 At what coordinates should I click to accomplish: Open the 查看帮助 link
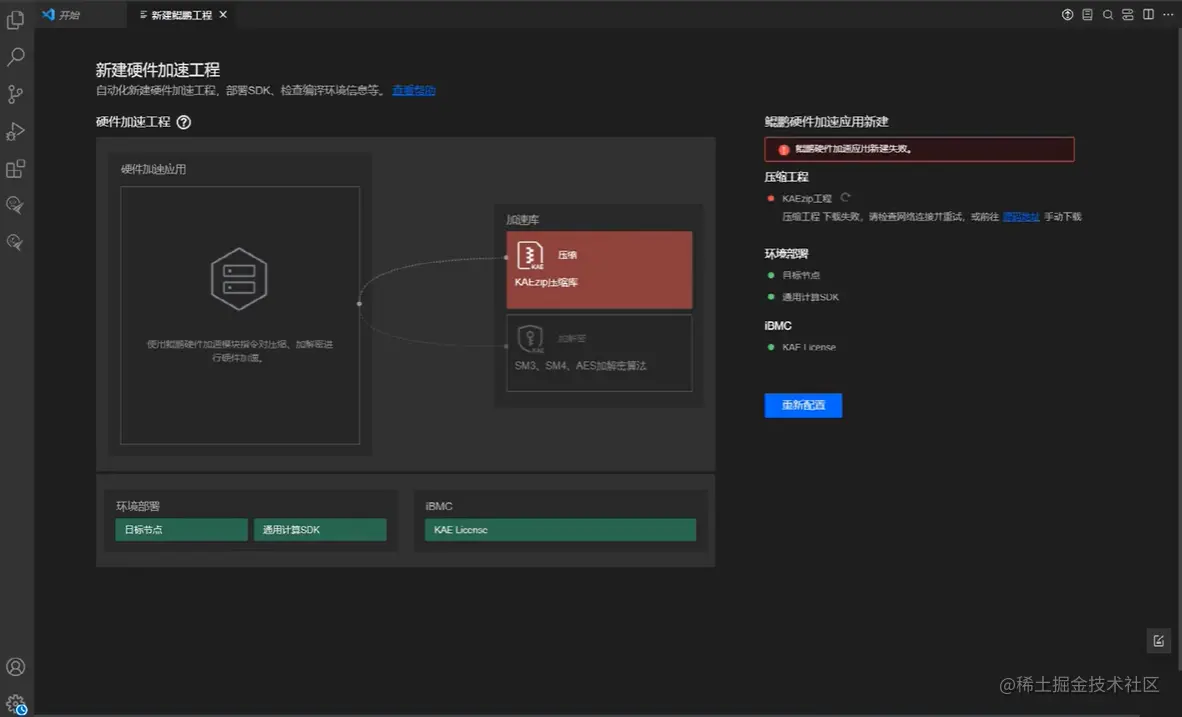(x=413, y=90)
